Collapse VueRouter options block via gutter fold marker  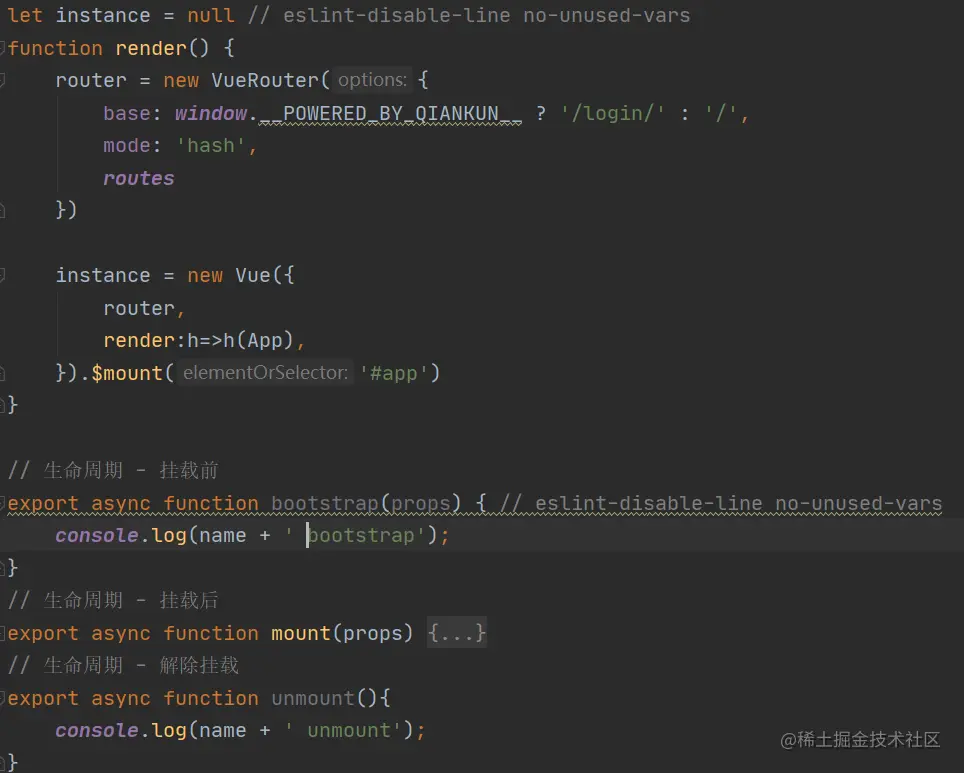point(2,81)
